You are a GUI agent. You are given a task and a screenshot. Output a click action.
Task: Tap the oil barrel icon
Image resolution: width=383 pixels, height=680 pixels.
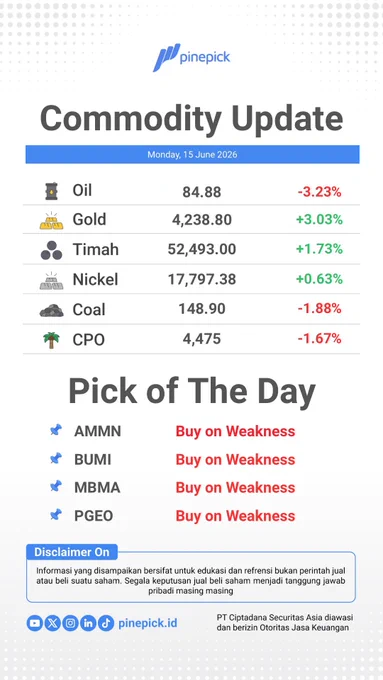point(51,191)
